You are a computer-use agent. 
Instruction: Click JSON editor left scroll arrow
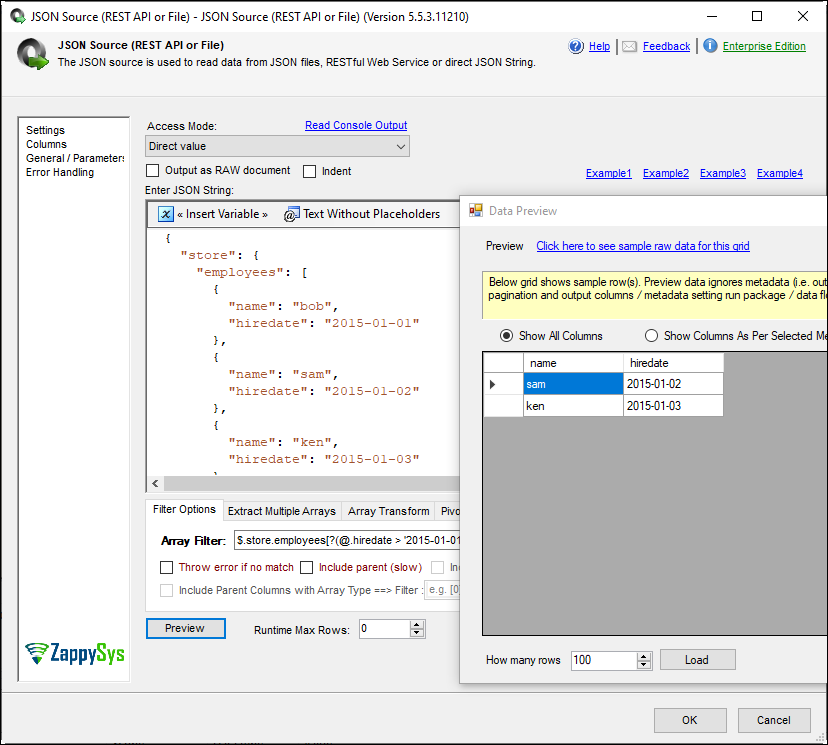tap(155, 483)
